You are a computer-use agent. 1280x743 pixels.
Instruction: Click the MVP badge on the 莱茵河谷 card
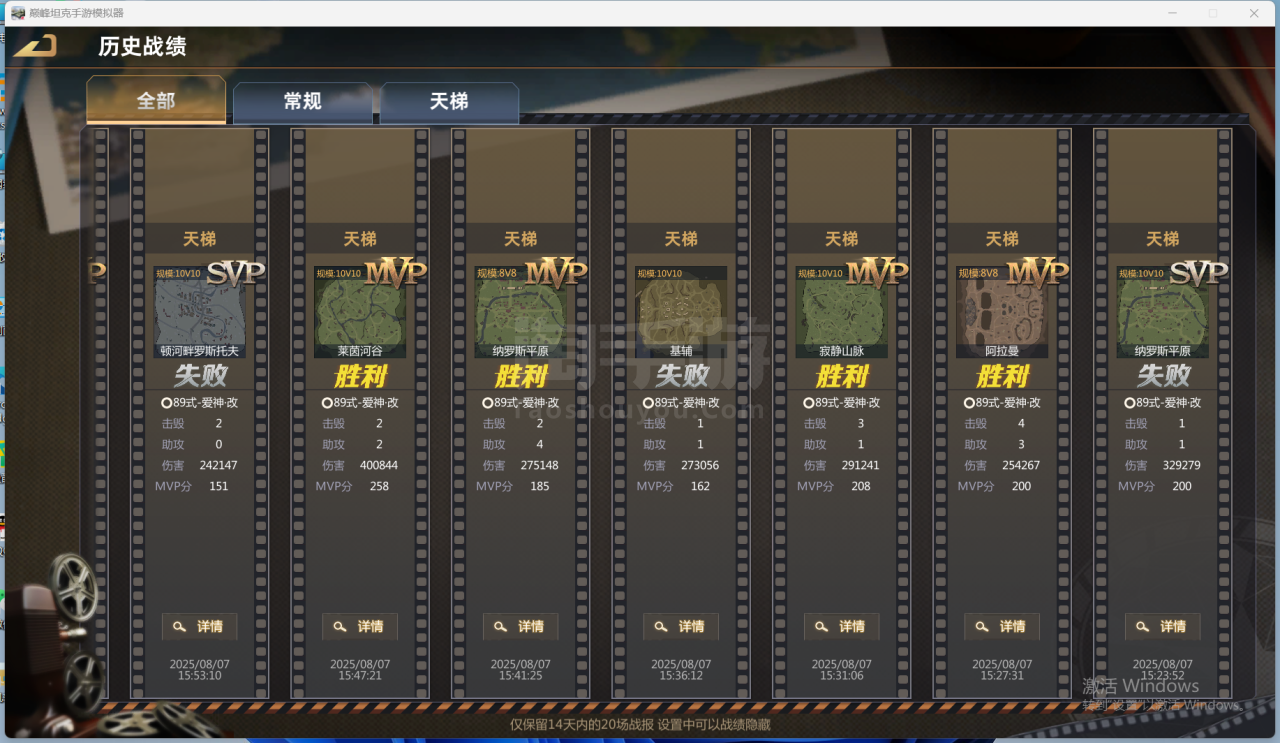[395, 273]
